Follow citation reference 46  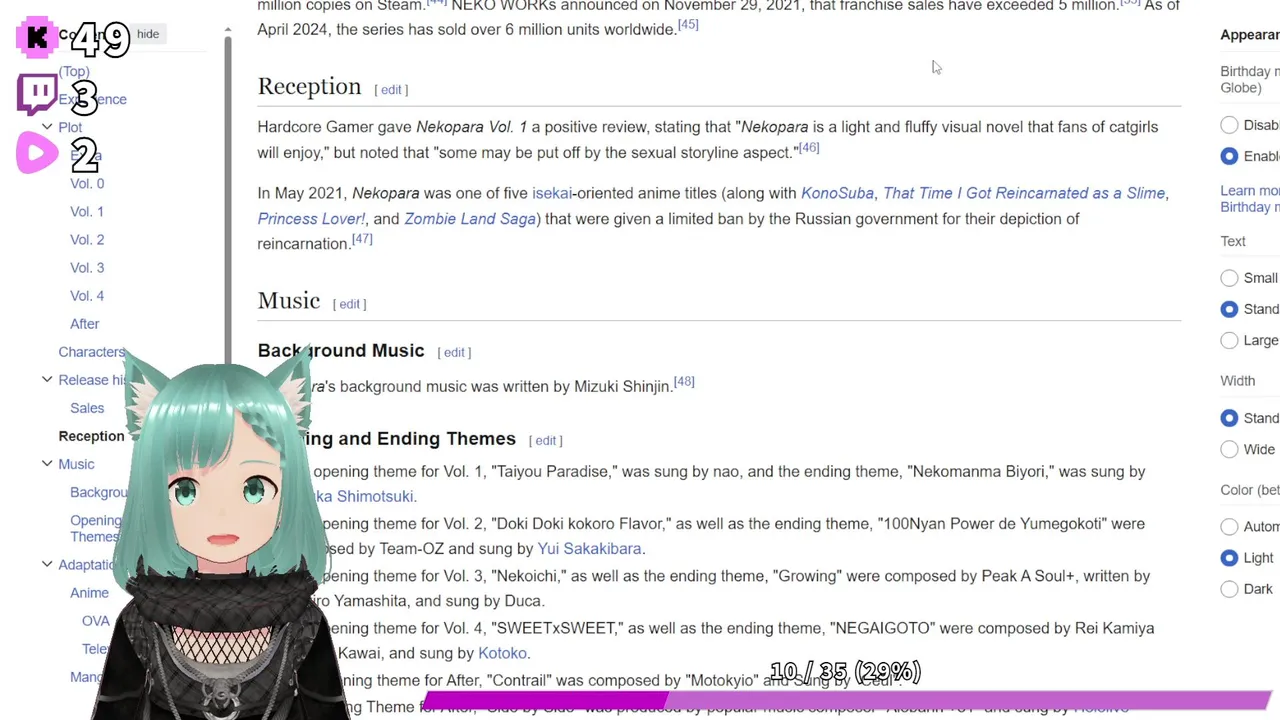(808, 148)
